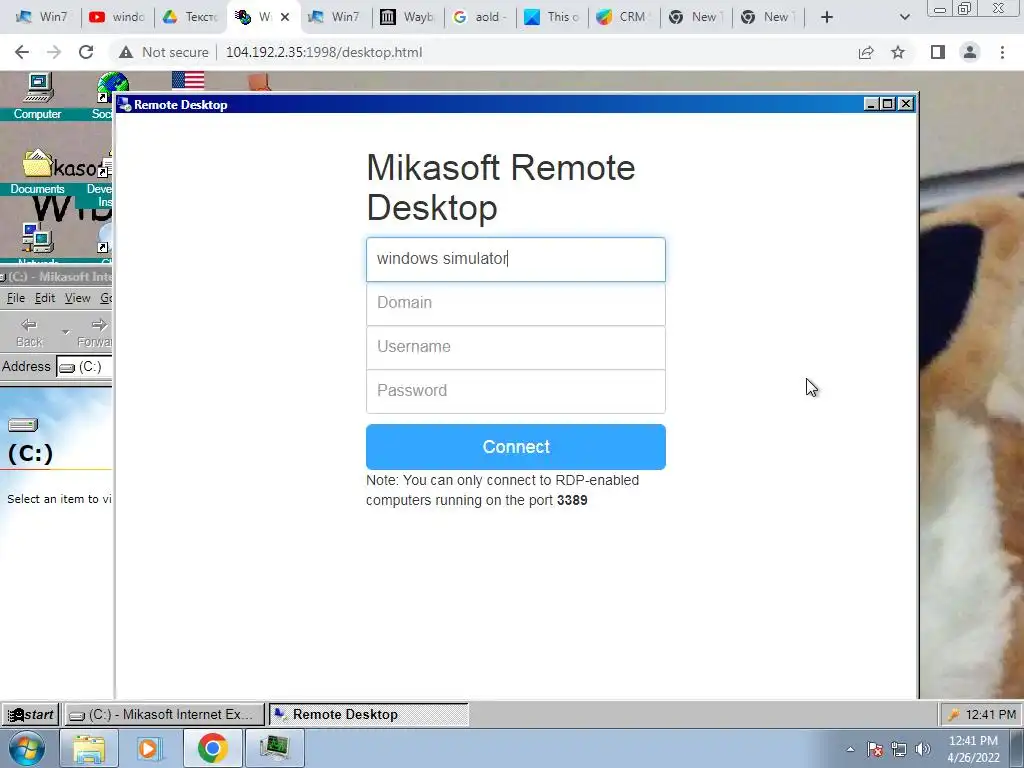This screenshot has width=1024, height=768.
Task: Show hidden tray icons arrow
Action: pos(850,749)
